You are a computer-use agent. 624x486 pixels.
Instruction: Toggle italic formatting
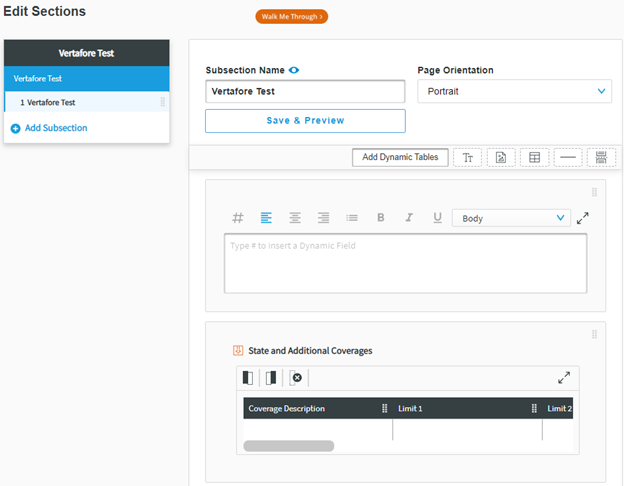(x=409, y=218)
